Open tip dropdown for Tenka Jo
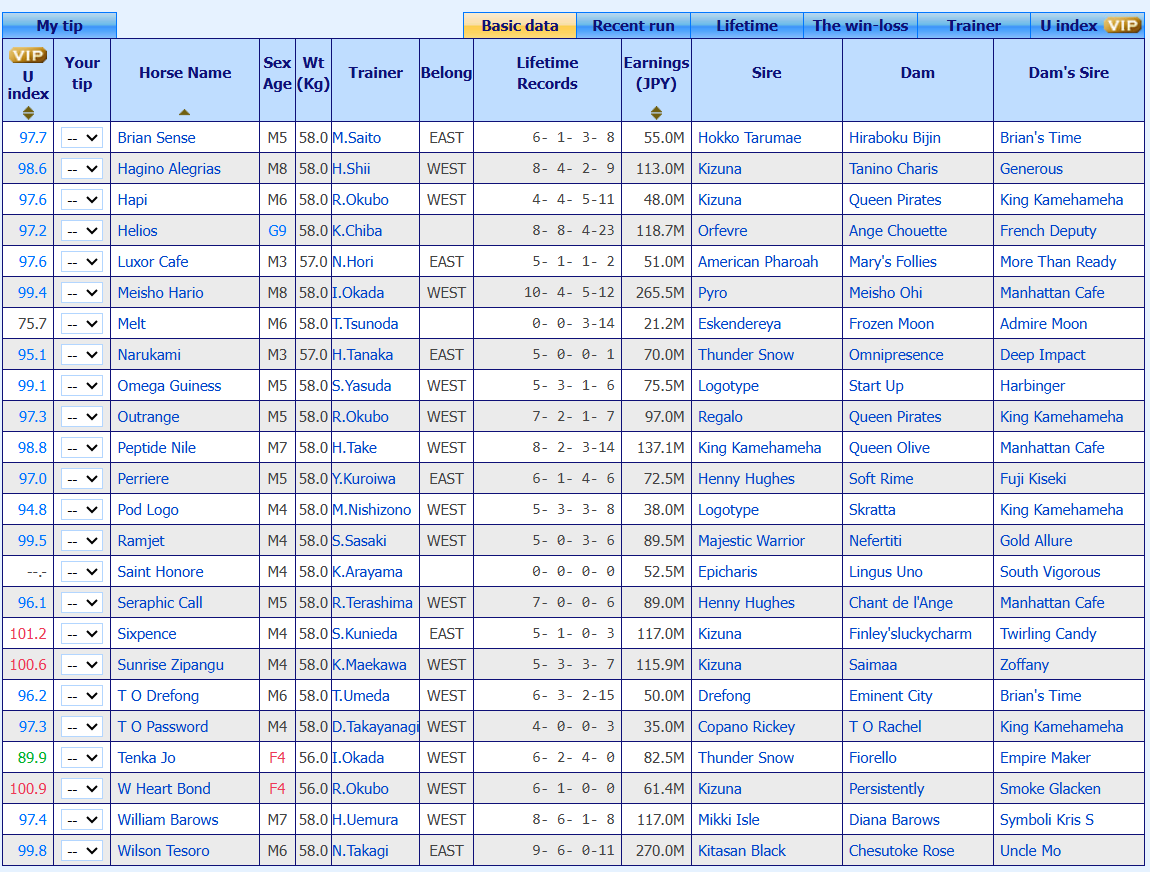Screen dimensions: 1150x872 click(x=81, y=758)
